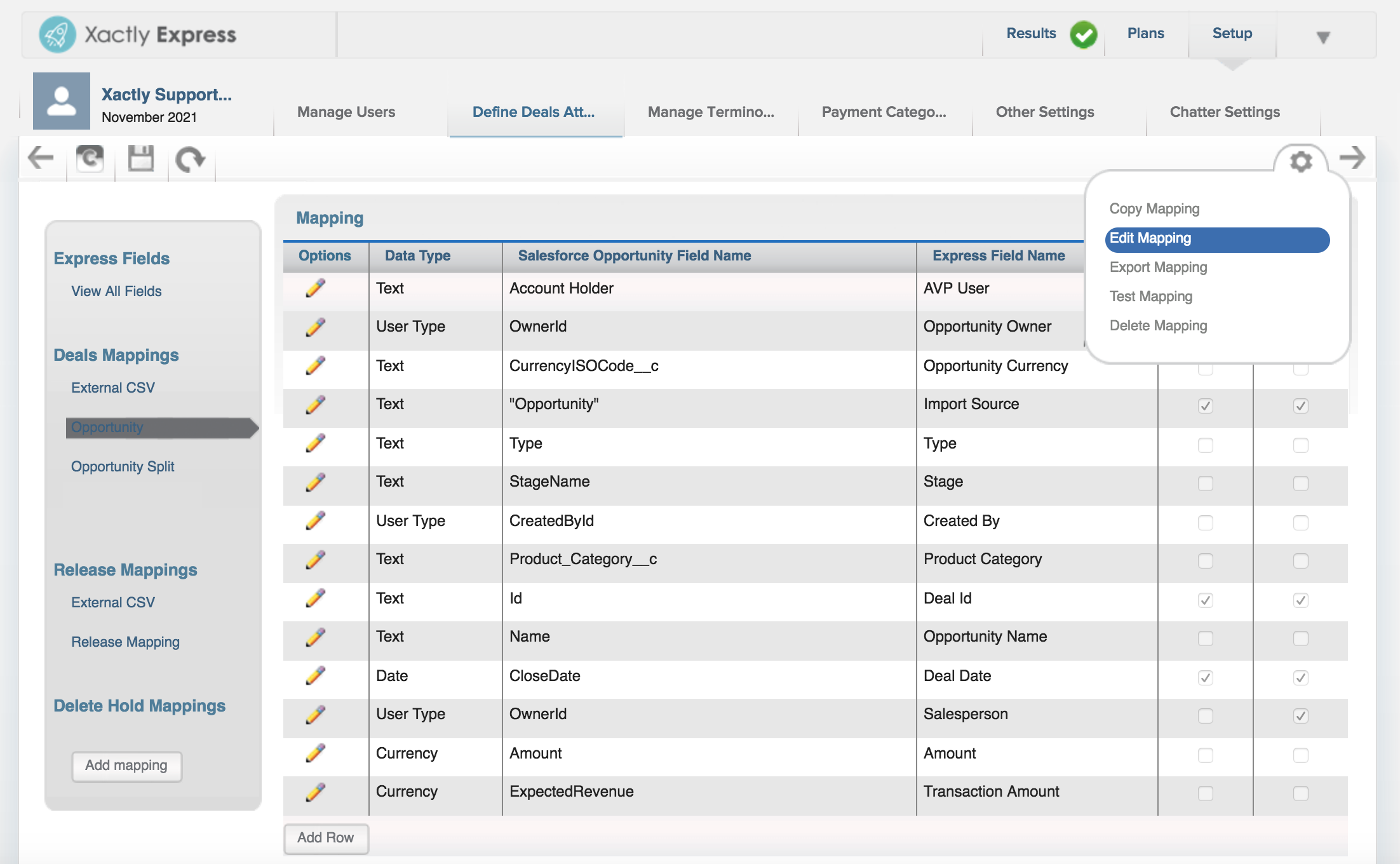Select the Define Deals Att... tab
The height and width of the screenshot is (864, 1400).
[534, 112]
